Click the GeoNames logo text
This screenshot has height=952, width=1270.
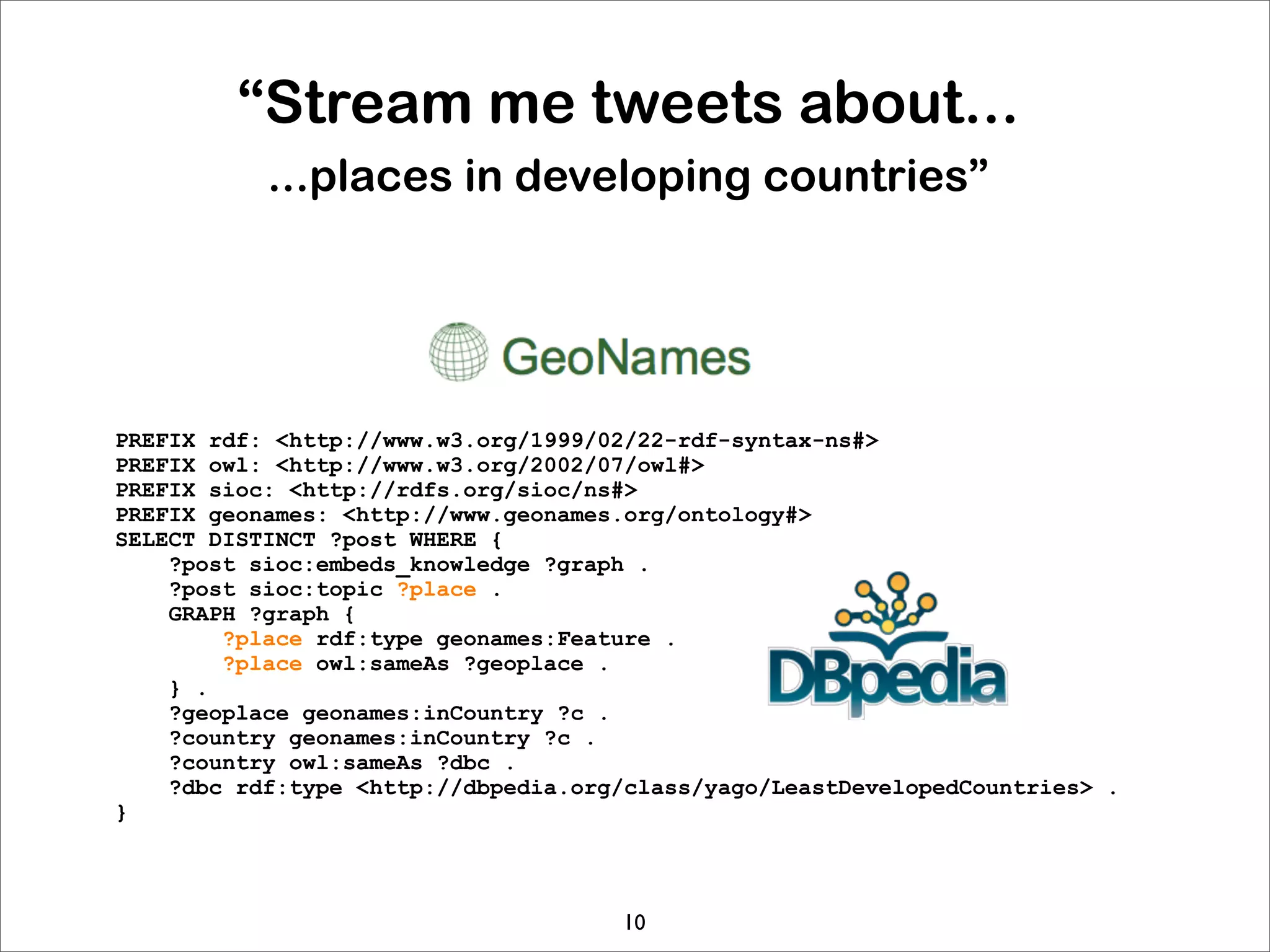point(626,356)
